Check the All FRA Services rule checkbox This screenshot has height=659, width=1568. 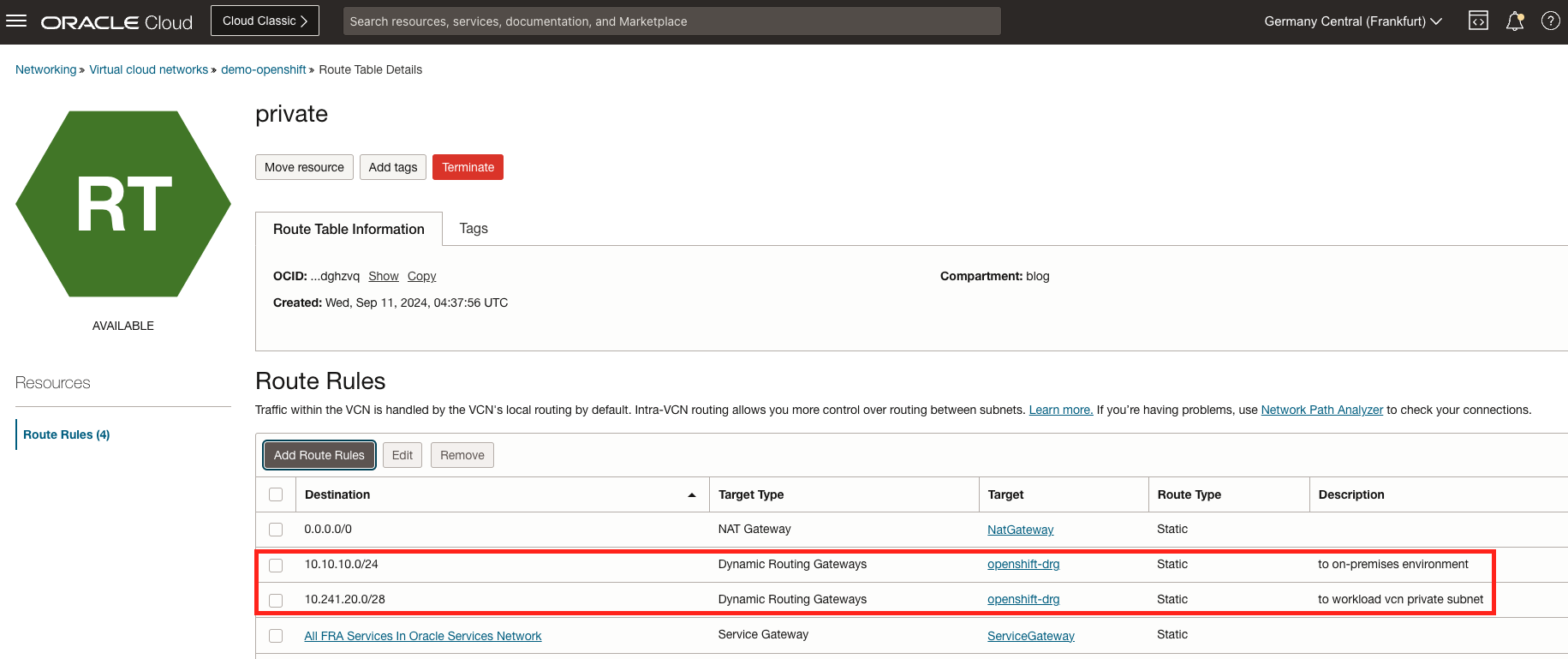pos(276,636)
